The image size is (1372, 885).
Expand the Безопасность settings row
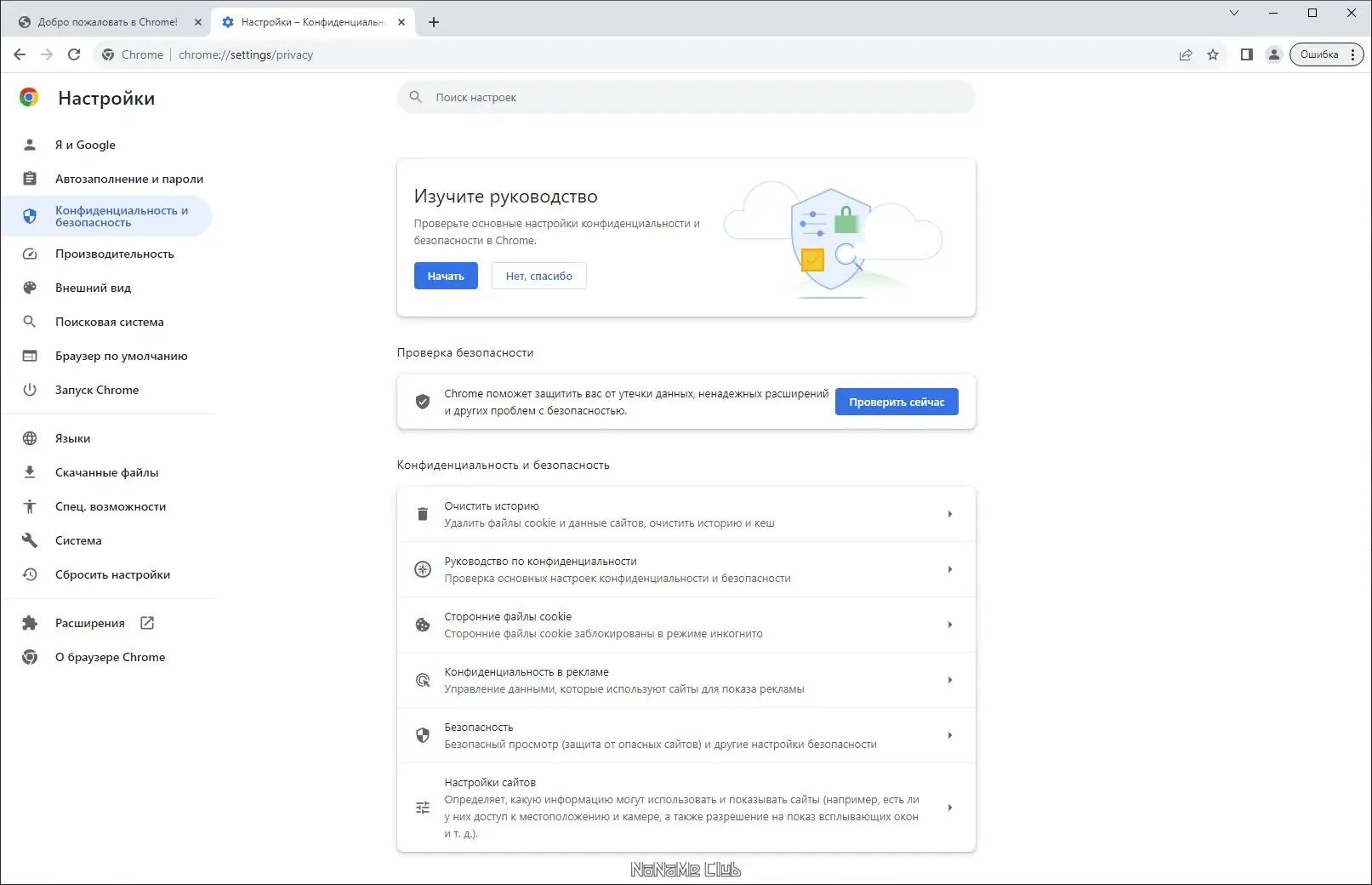point(950,735)
